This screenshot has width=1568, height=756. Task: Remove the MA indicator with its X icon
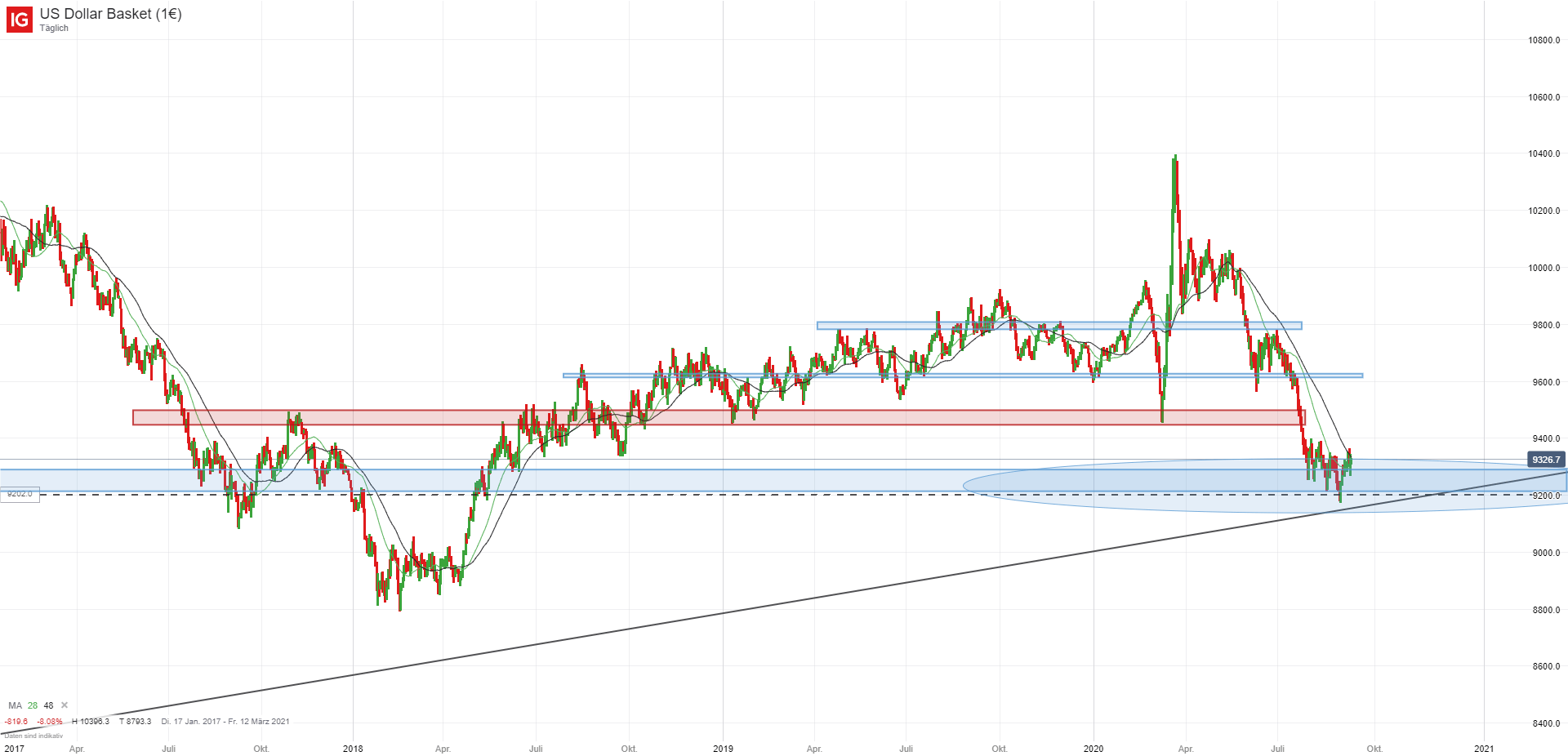pyautogui.click(x=65, y=705)
